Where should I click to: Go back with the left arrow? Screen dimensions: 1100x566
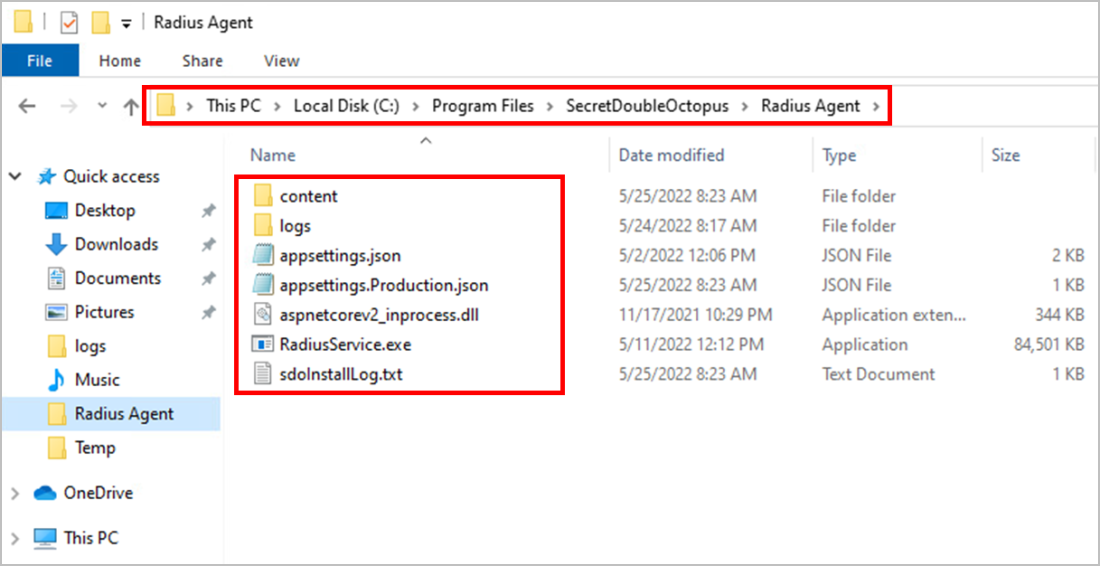pyautogui.click(x=27, y=107)
